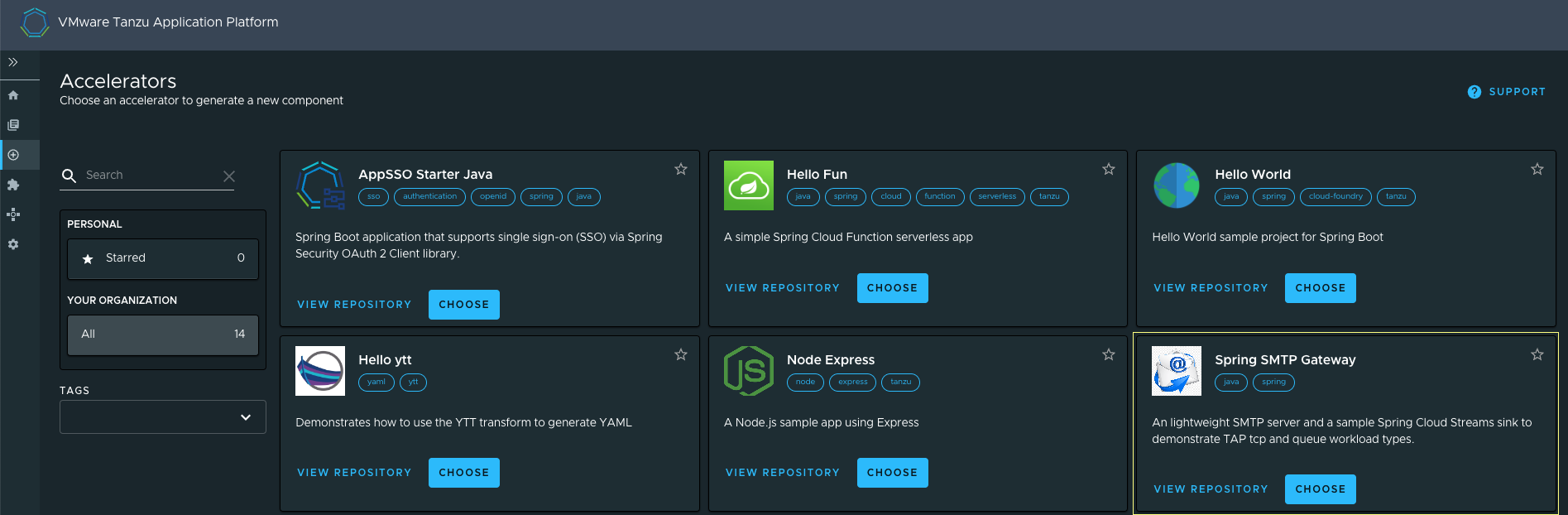Click the serverless tag on Hello Fun
The image size is (1568, 515).
(996, 197)
